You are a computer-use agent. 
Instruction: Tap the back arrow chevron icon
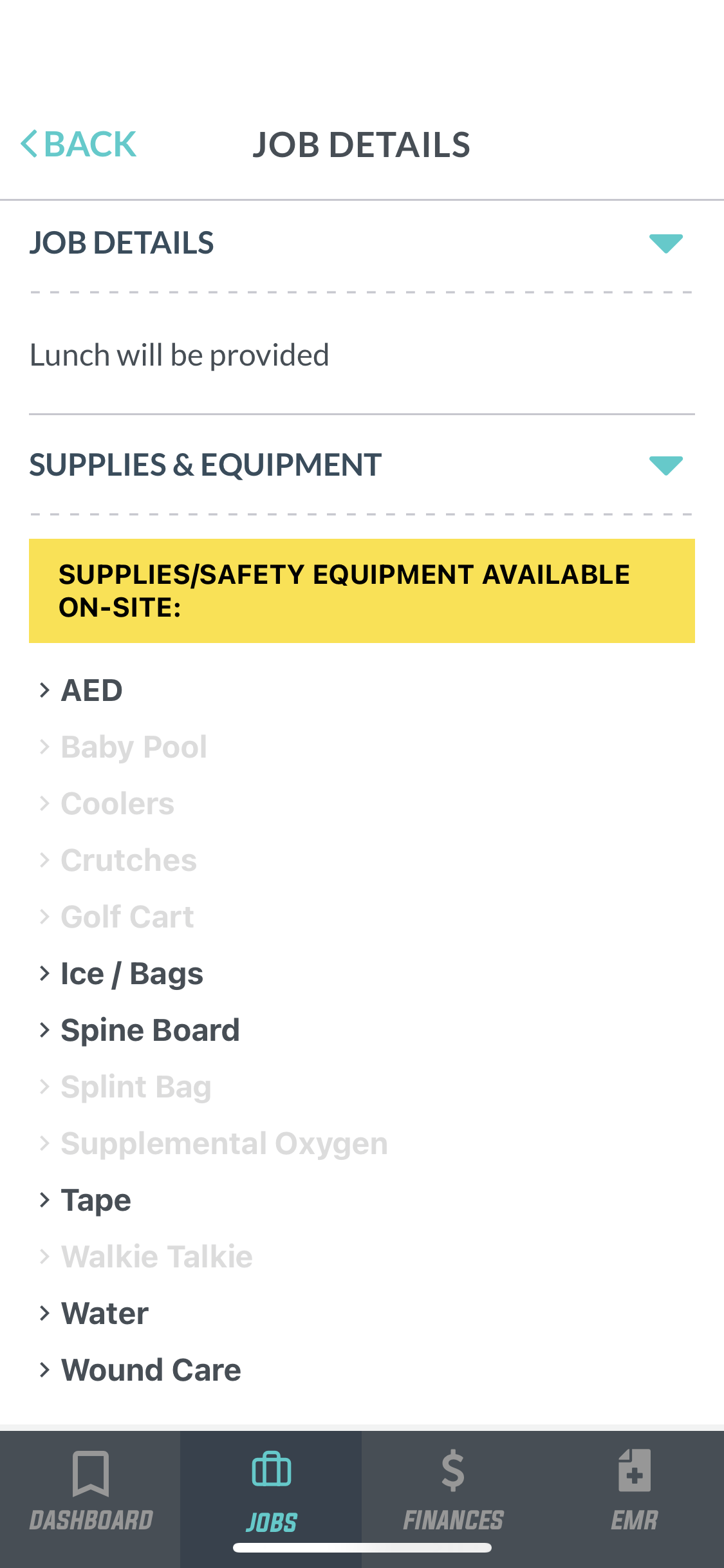(x=29, y=144)
